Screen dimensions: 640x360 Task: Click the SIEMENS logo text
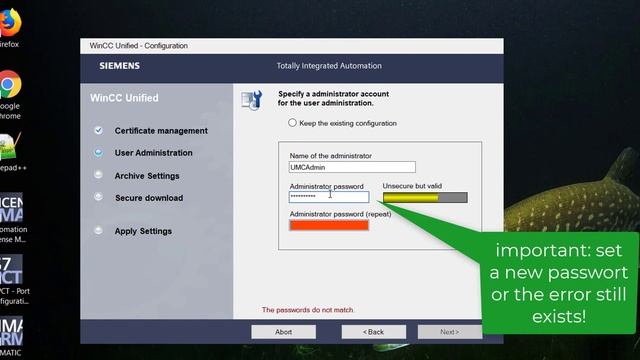[x=120, y=66]
